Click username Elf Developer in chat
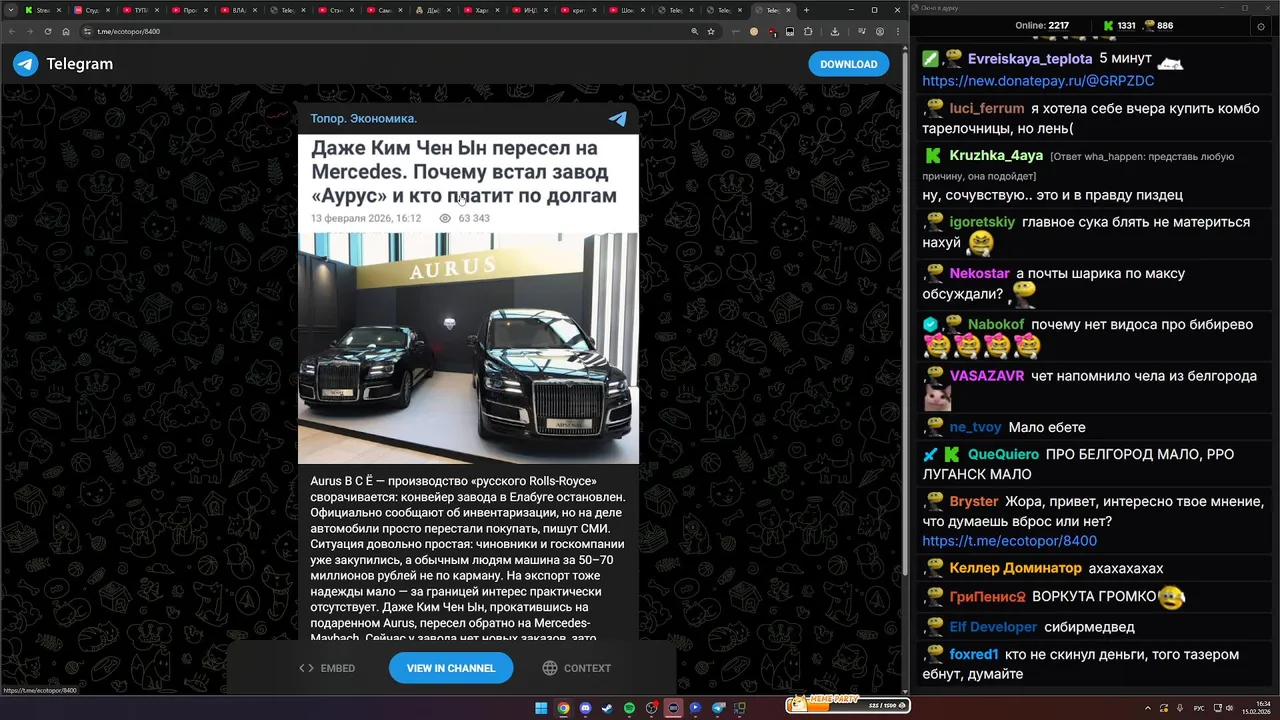This screenshot has width=1280, height=720. 993,627
